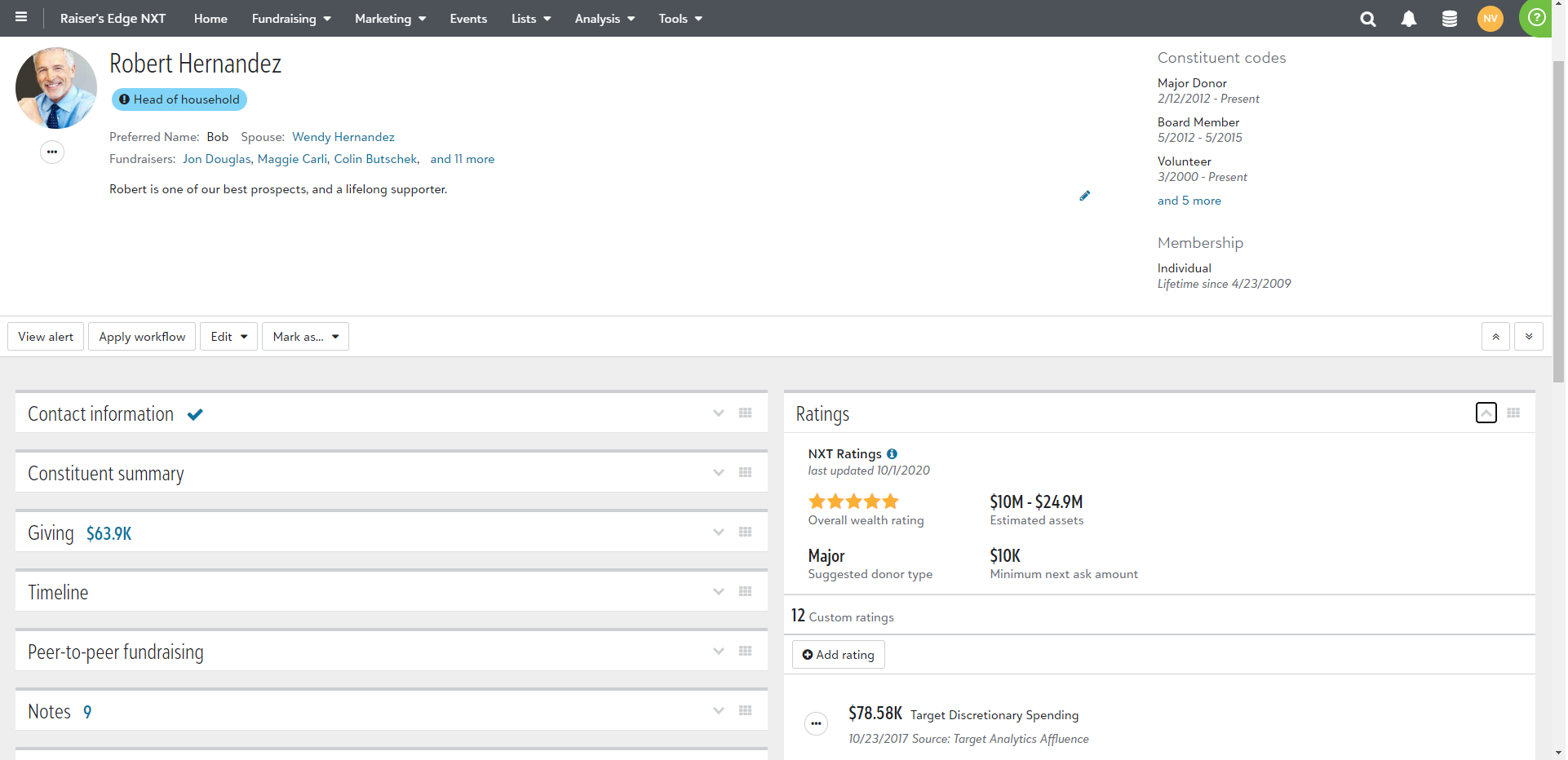Collapse the Ratings tile

pos(1486,413)
